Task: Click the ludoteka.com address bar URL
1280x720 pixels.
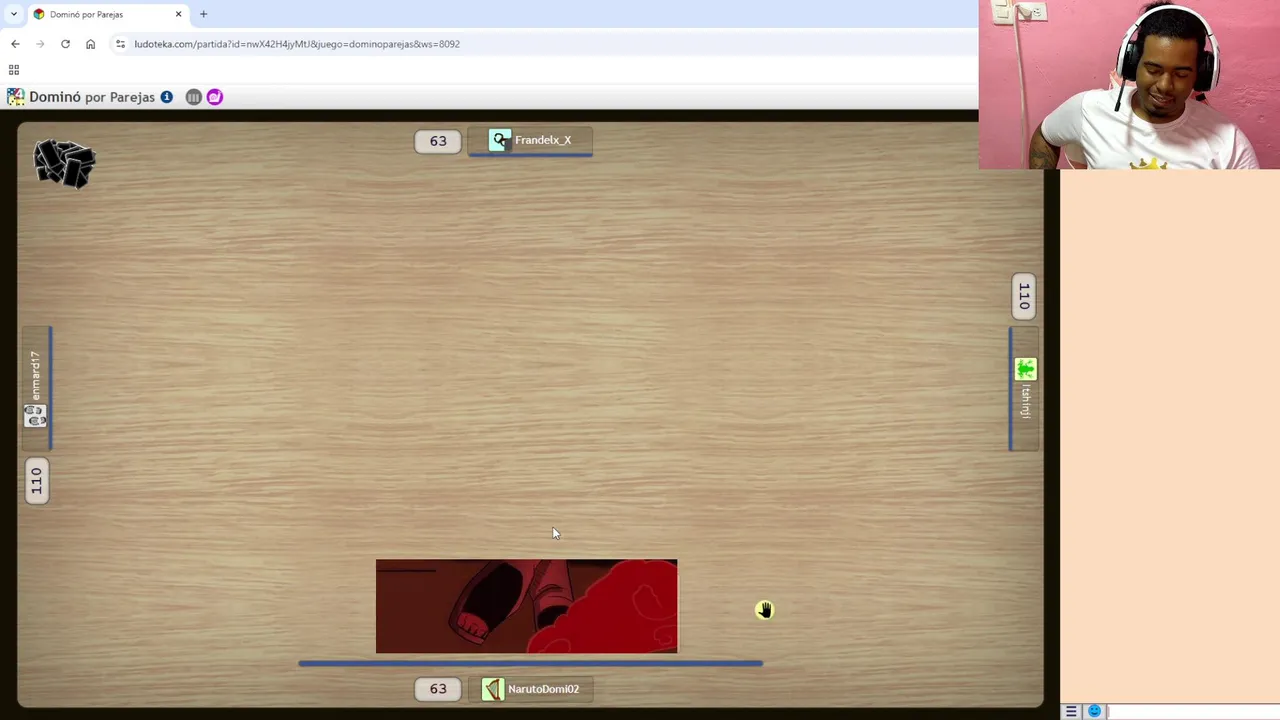Action: [297, 44]
